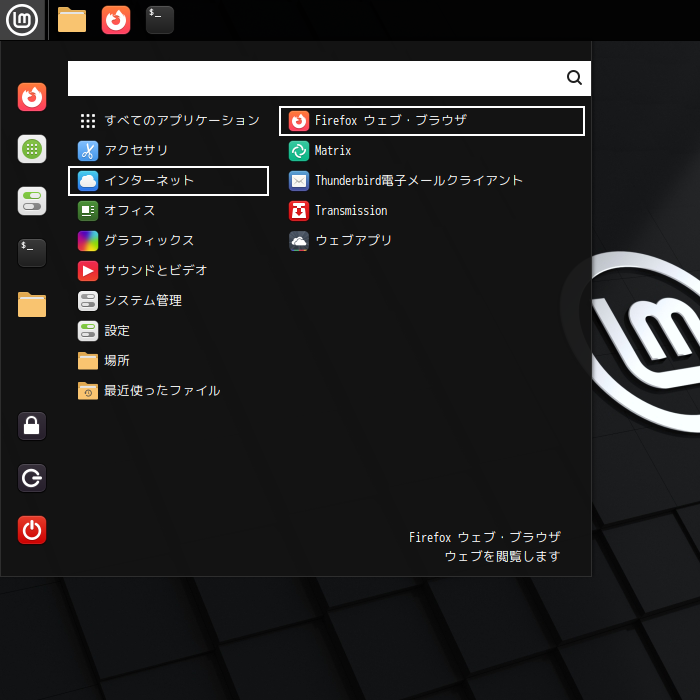Select the システム管理 category

[168, 301]
